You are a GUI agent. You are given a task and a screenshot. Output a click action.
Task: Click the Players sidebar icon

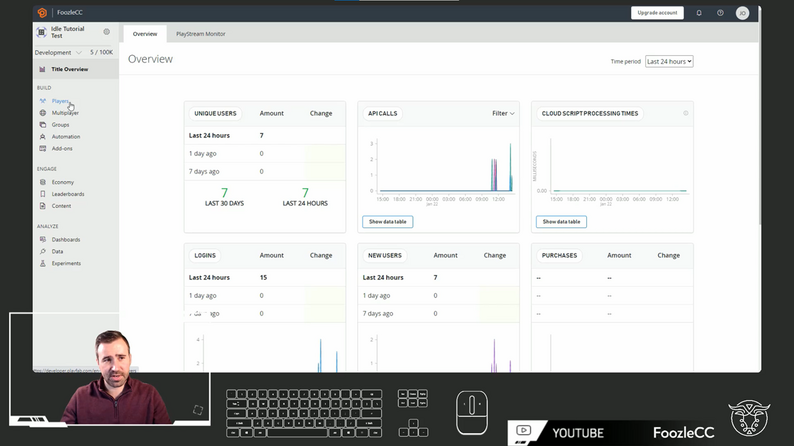(x=43, y=101)
